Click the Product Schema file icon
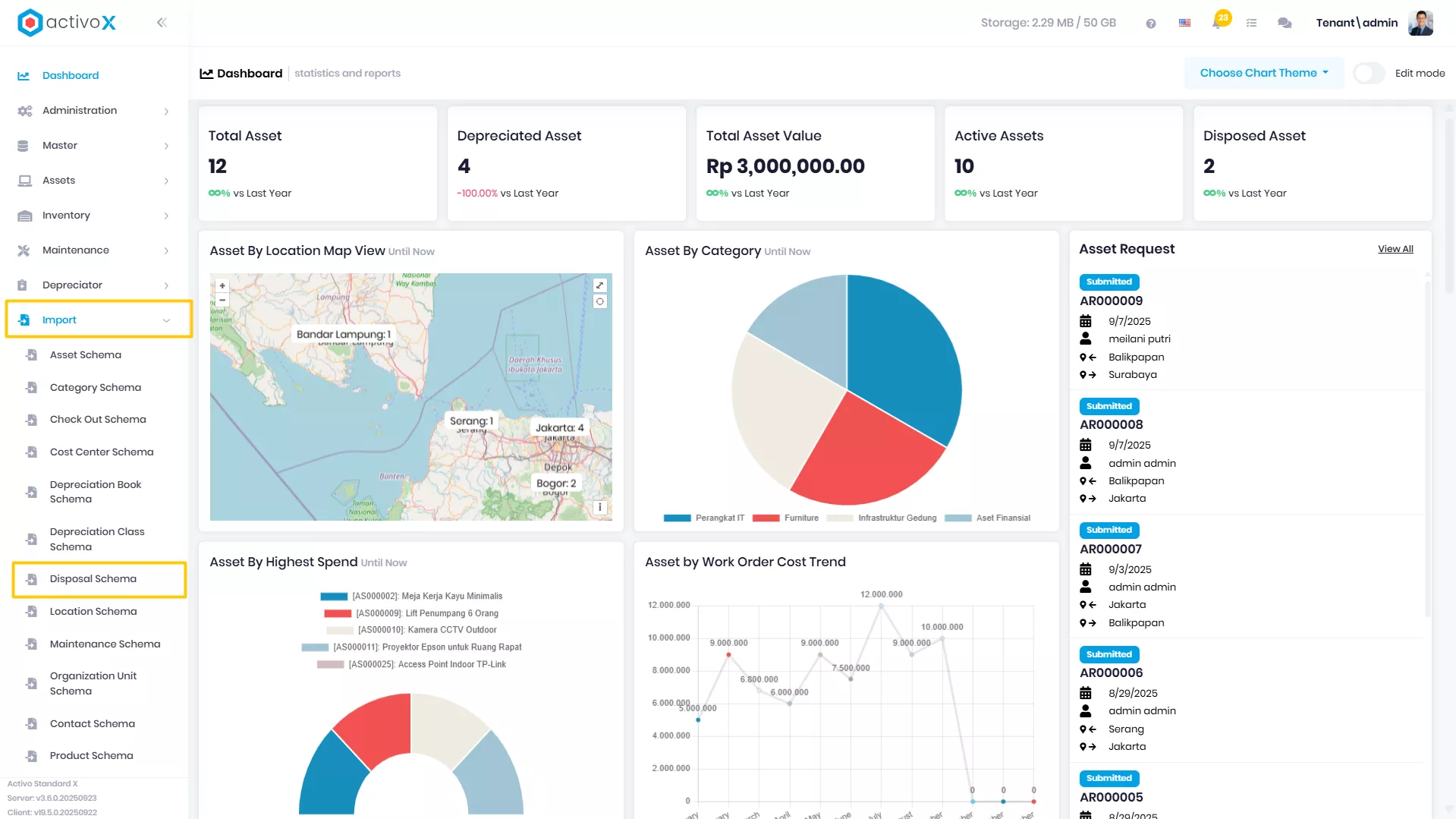1456x819 pixels. click(31, 756)
